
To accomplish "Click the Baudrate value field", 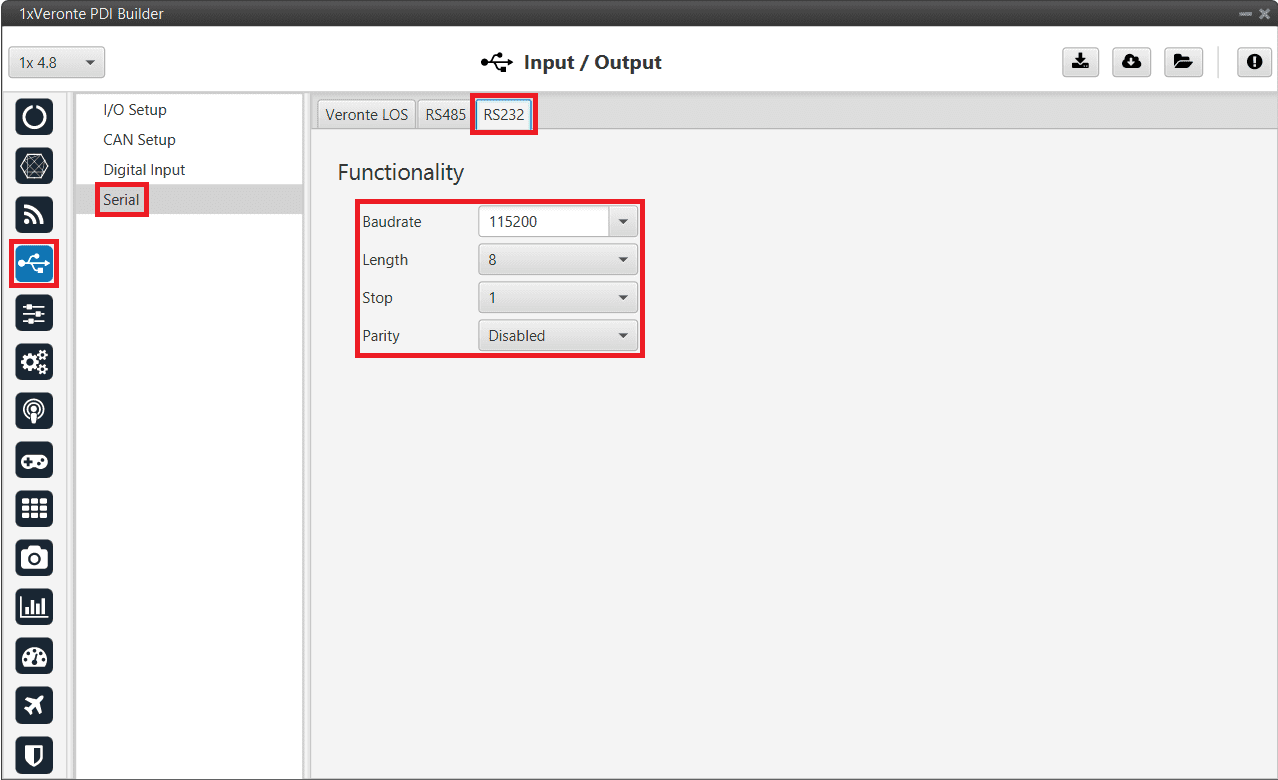I will pos(543,222).
